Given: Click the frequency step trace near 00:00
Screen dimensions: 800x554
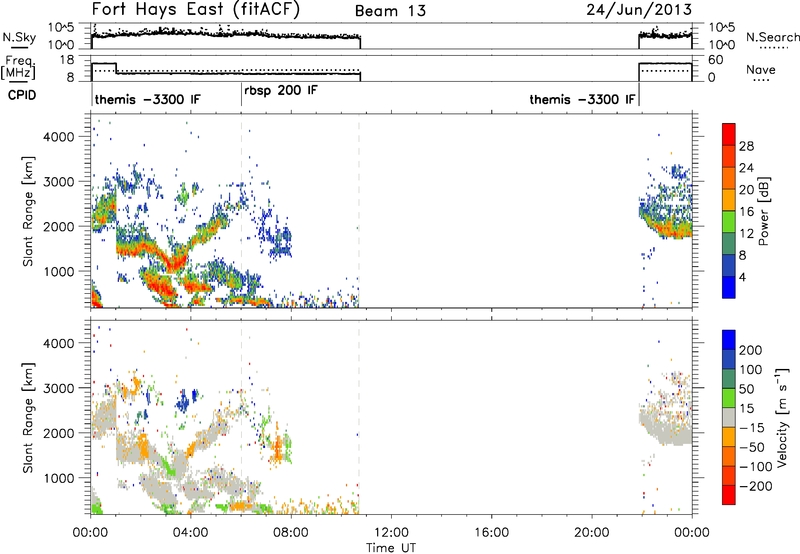Looking at the screenshot, I should (x=104, y=63).
